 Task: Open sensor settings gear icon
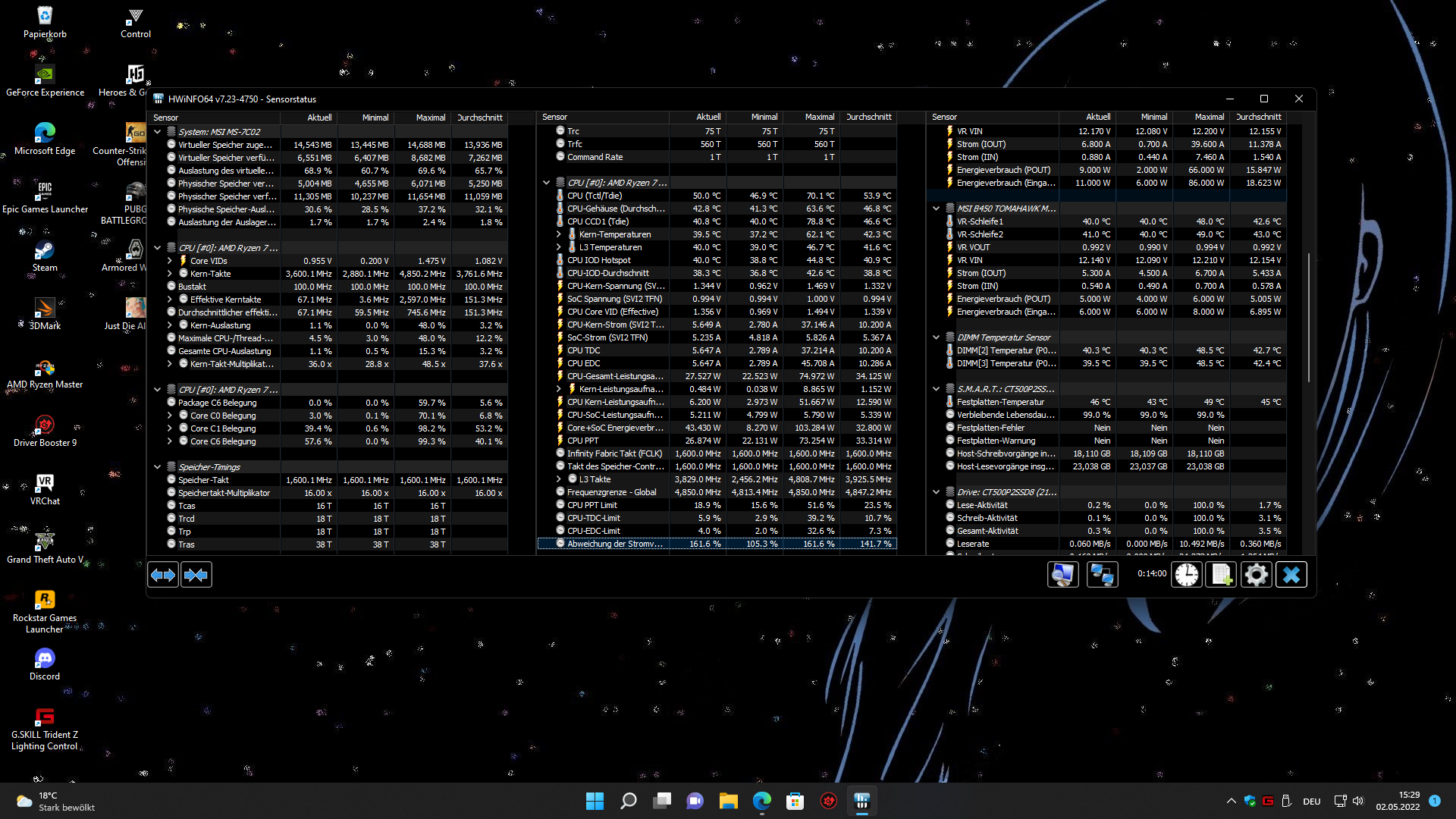tap(1256, 575)
